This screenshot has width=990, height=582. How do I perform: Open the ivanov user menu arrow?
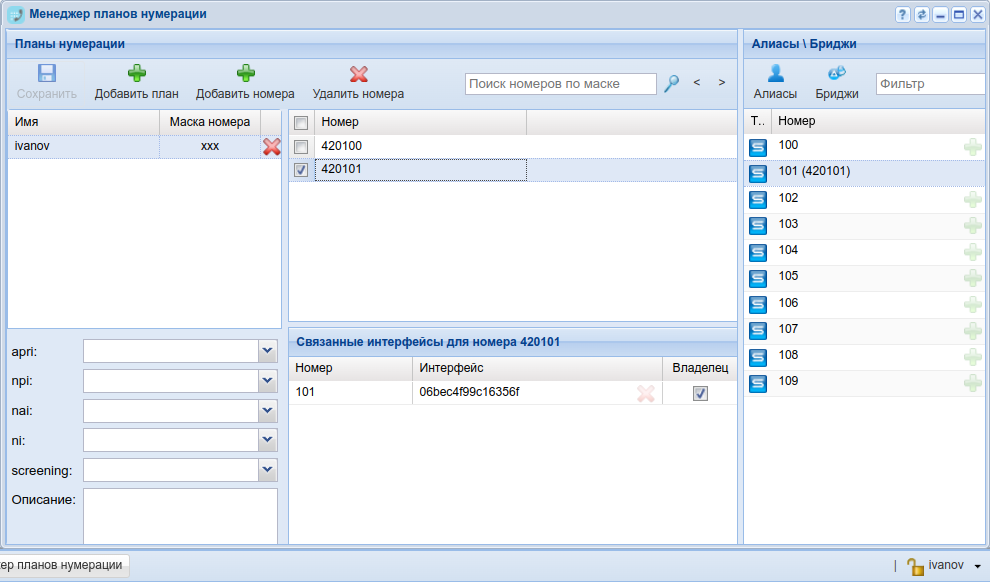[977, 566]
